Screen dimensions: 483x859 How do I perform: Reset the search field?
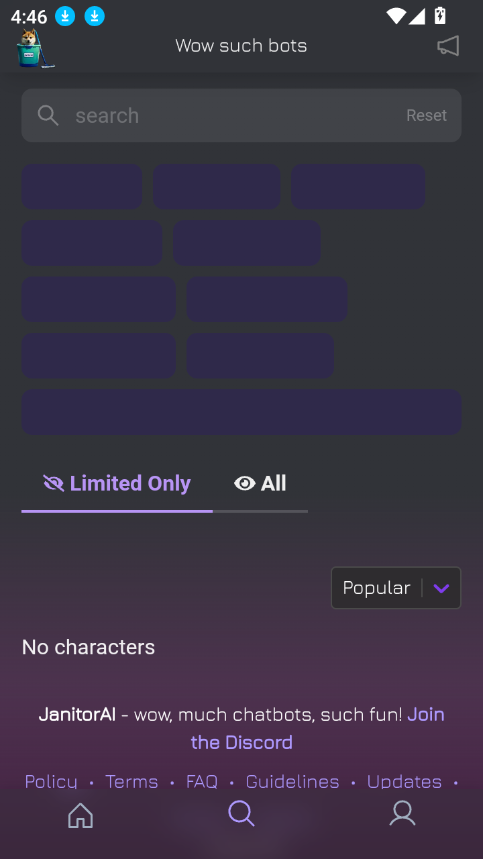427,116
